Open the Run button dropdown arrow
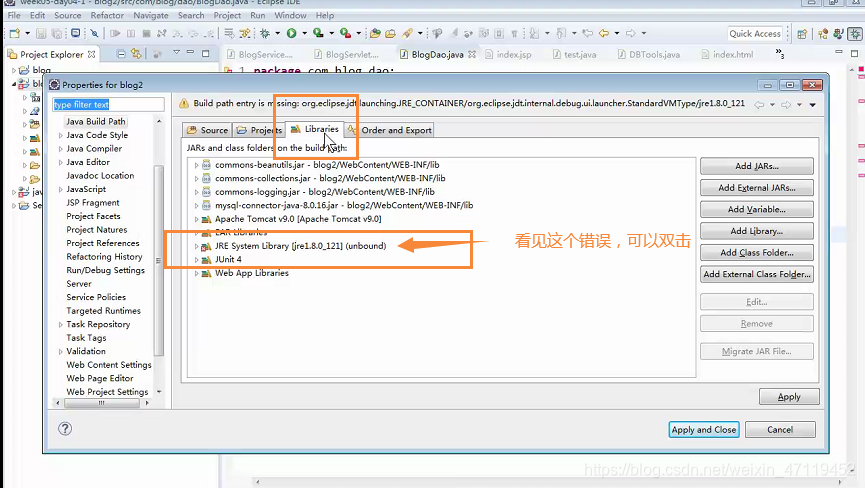865x488 pixels. (x=305, y=33)
